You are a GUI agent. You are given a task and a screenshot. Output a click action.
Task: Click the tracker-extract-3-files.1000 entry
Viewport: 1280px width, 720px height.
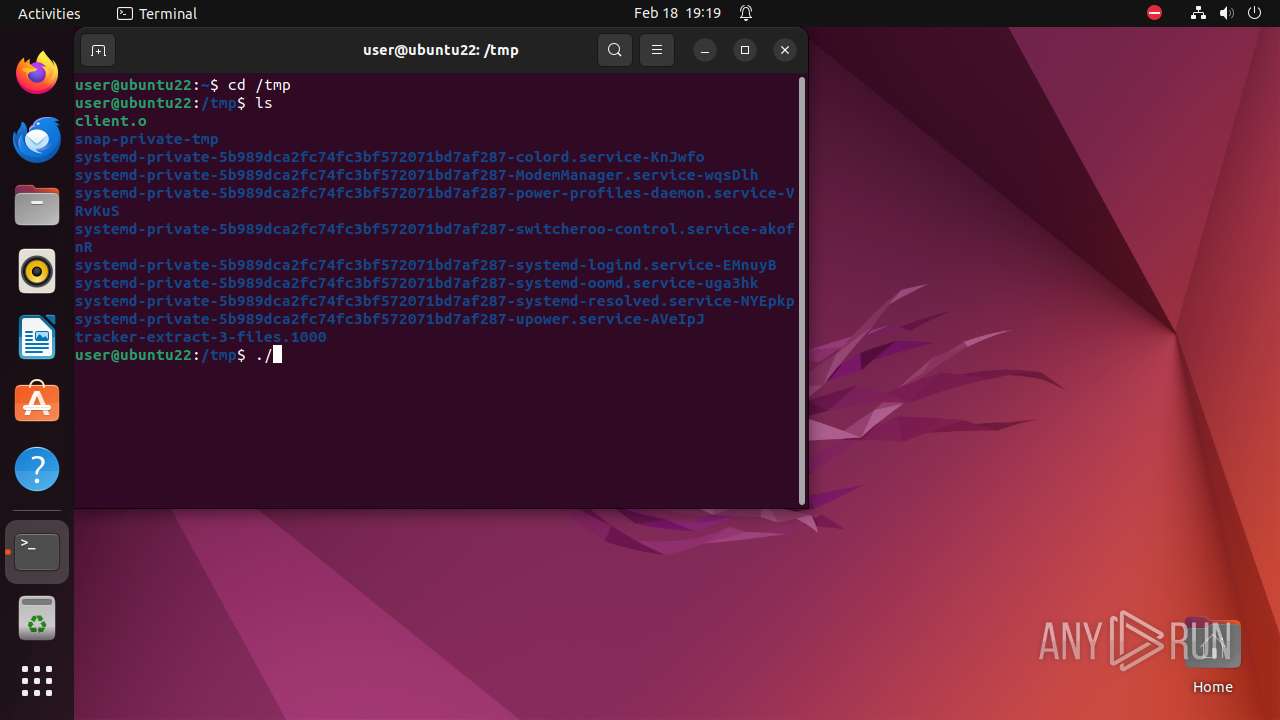pos(201,337)
